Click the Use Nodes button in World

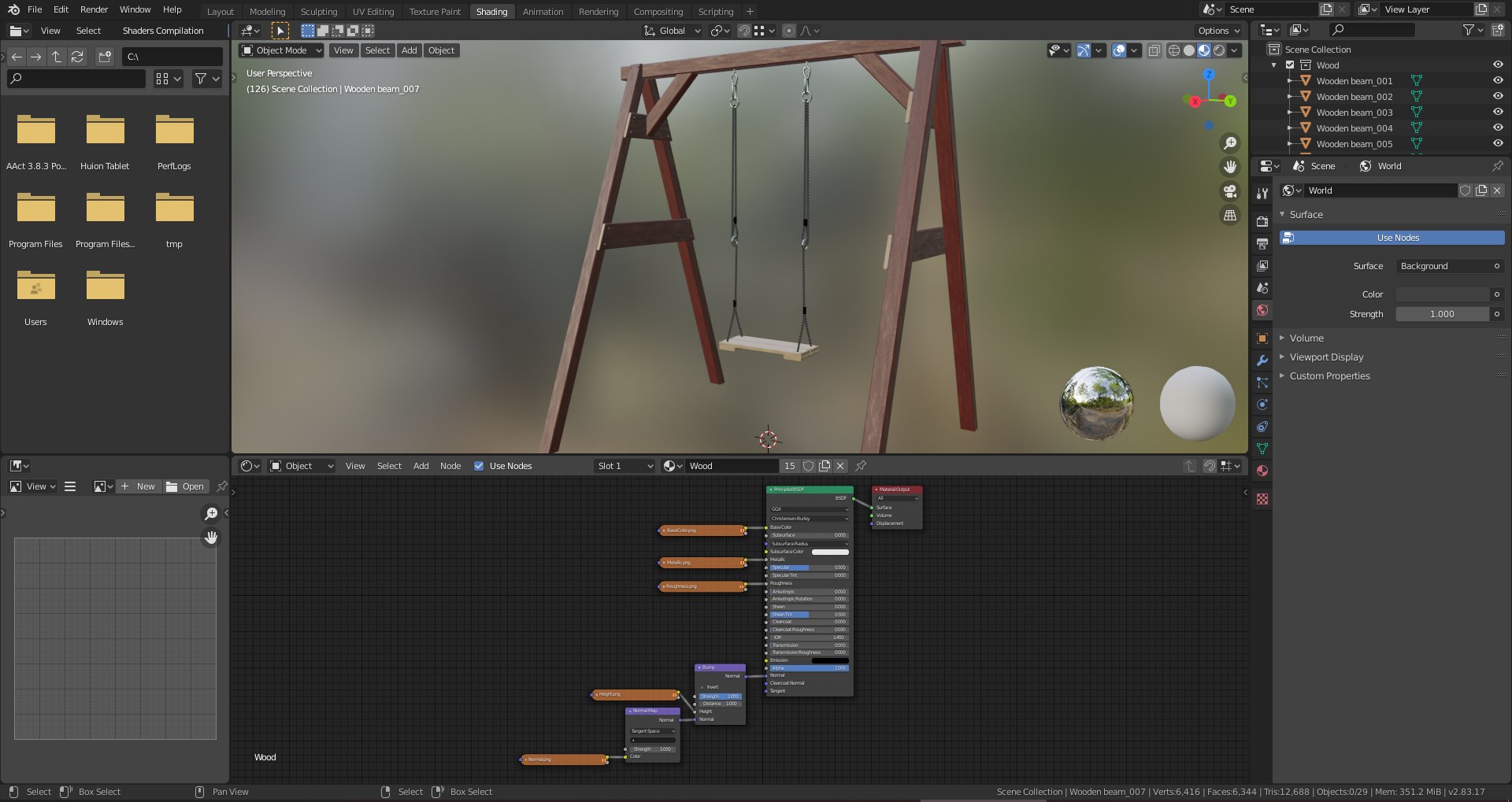point(1392,238)
